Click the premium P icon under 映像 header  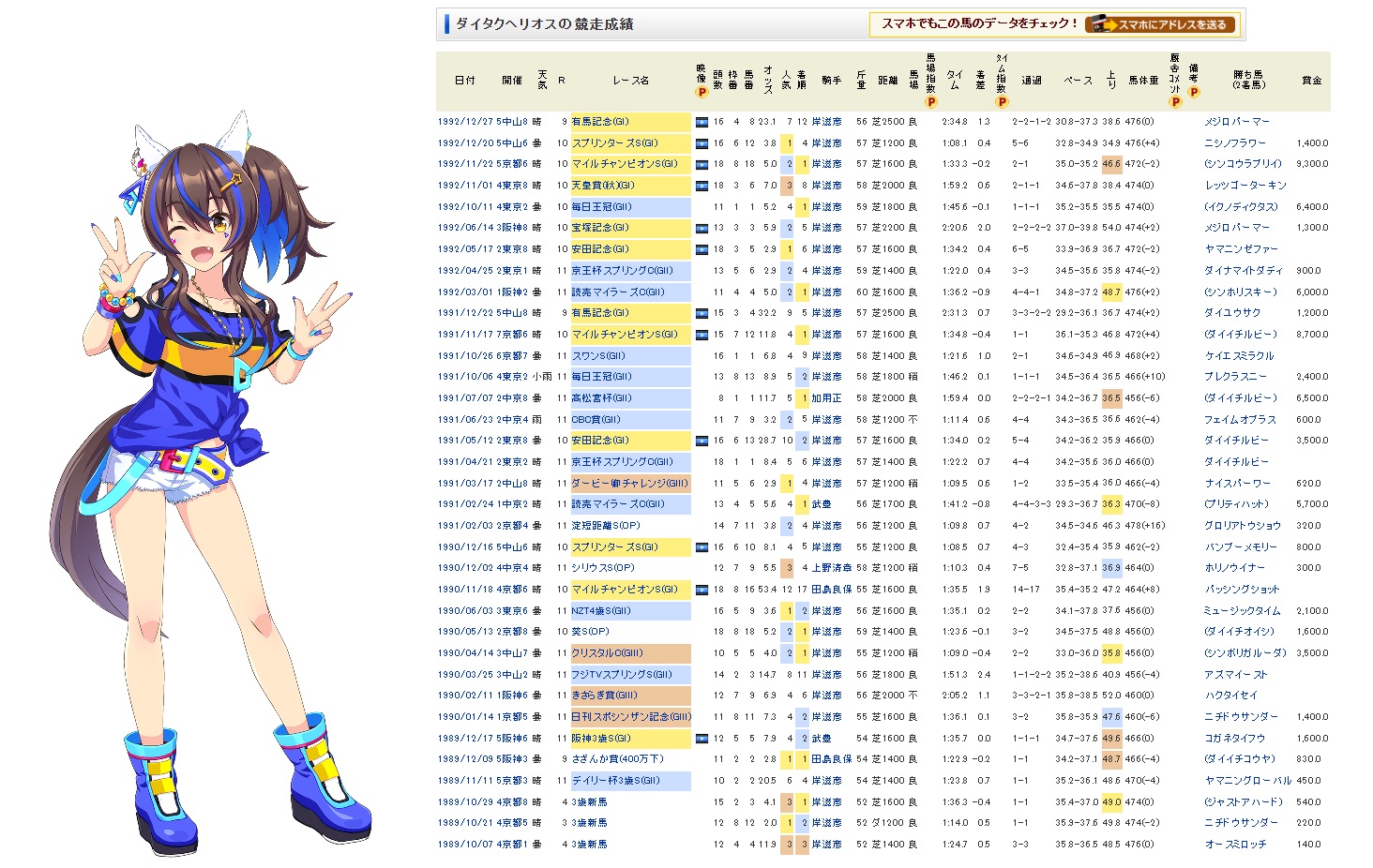[x=701, y=93]
